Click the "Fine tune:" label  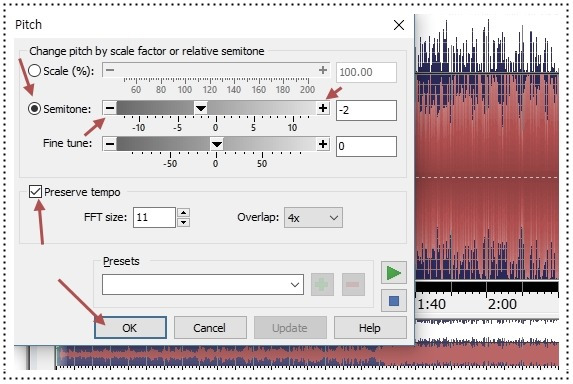point(68,143)
